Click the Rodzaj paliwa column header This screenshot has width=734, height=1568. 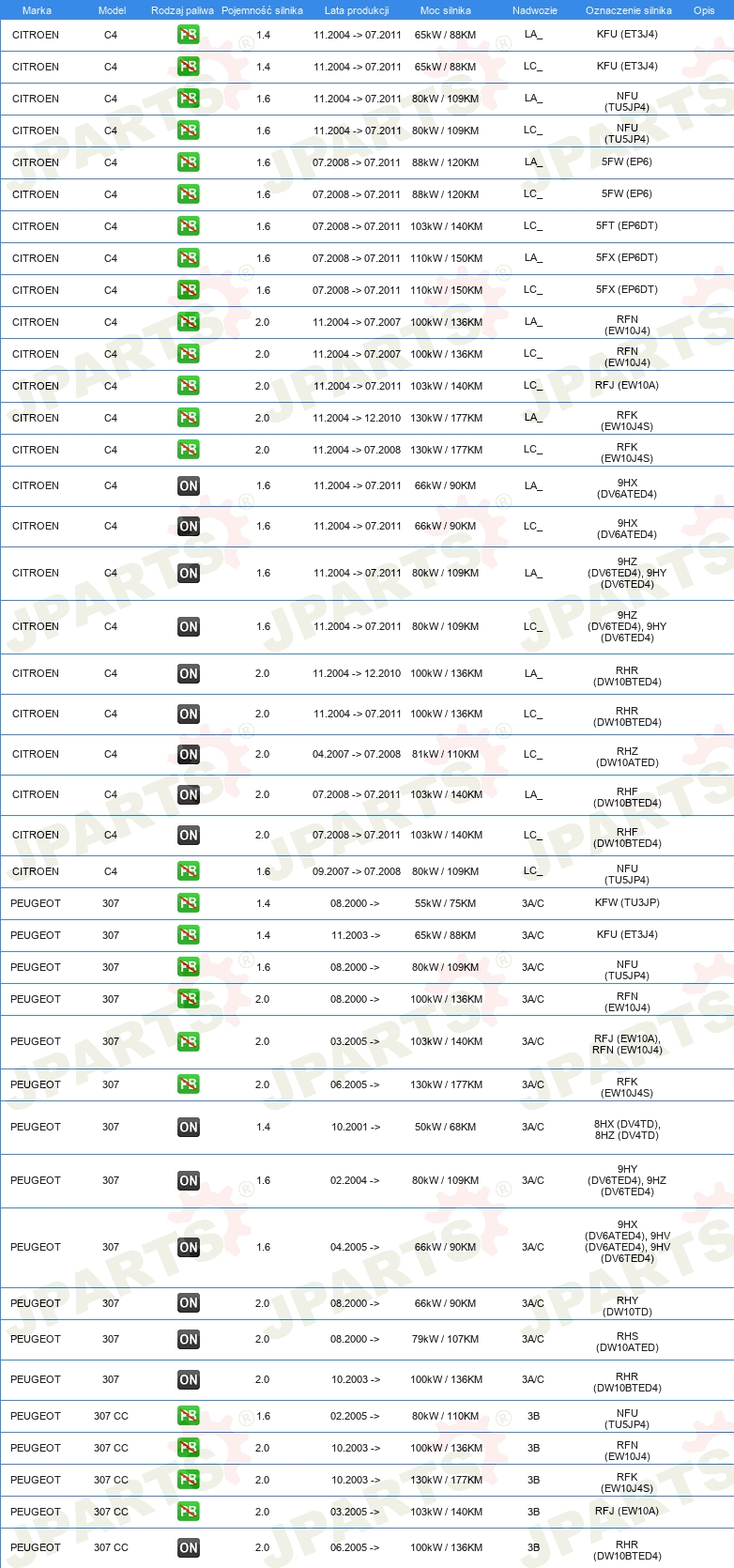pyautogui.click(x=182, y=10)
